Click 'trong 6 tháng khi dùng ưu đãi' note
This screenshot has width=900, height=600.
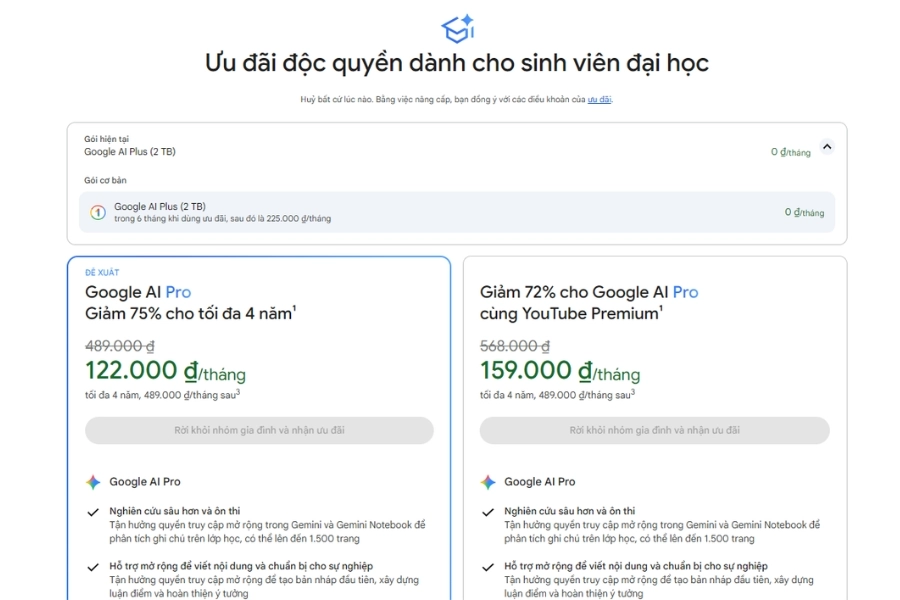[x=222, y=219]
